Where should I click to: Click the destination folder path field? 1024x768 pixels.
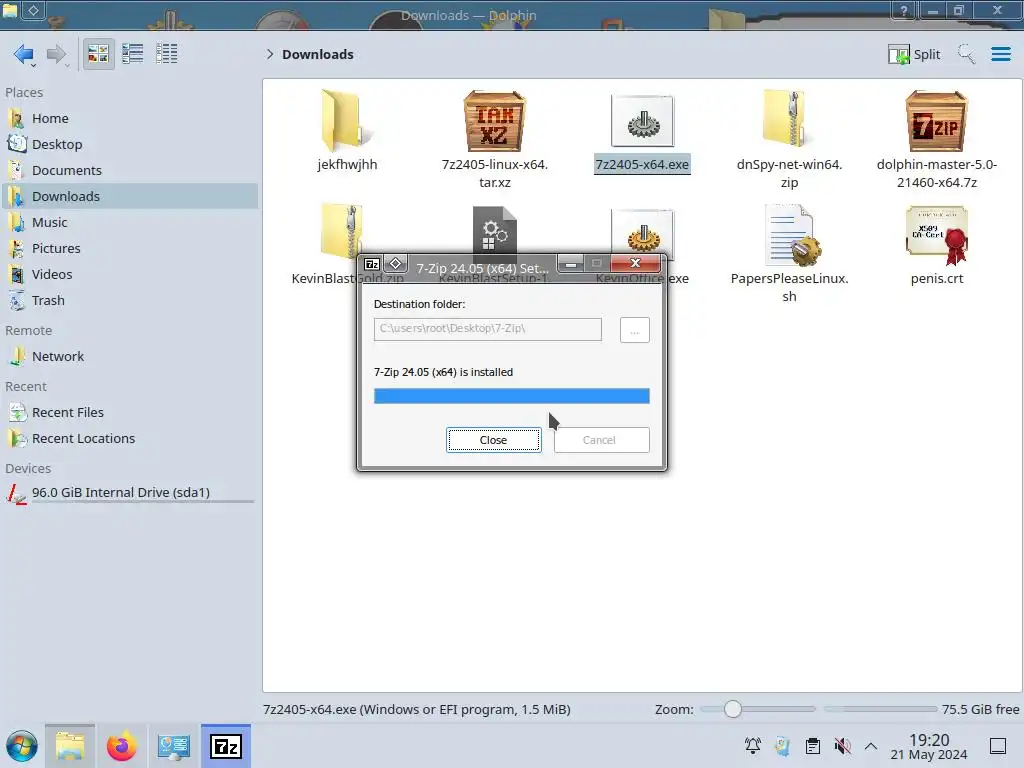[x=487, y=329]
